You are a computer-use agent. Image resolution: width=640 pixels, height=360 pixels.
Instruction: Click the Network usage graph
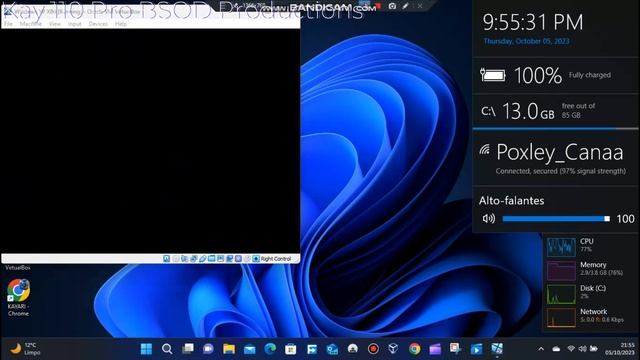(x=561, y=317)
